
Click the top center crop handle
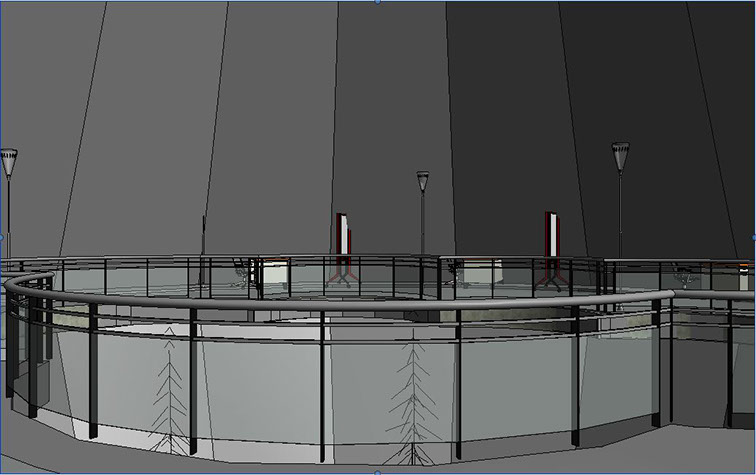378,2
